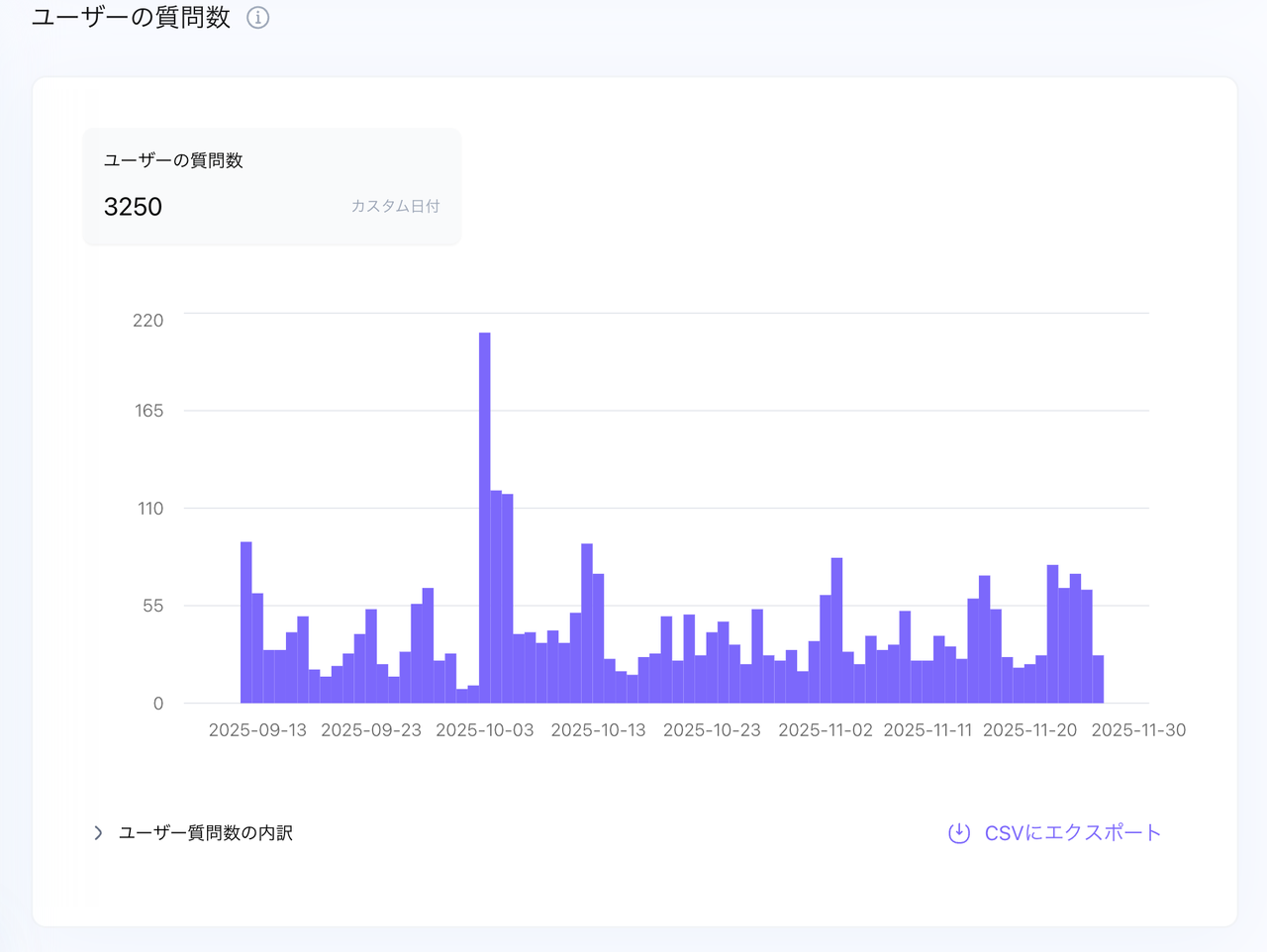Click the 110 y-axis value label

click(150, 509)
